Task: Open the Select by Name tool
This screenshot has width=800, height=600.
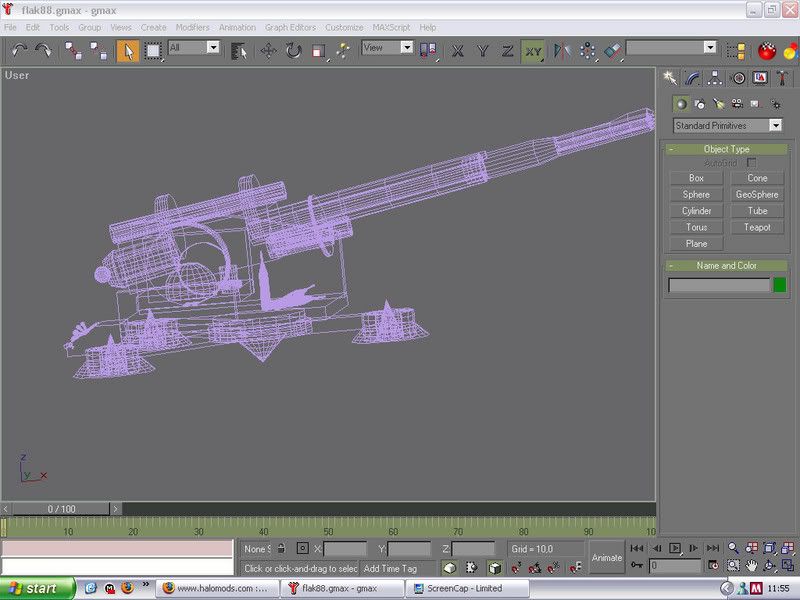Action: pyautogui.click(x=239, y=51)
